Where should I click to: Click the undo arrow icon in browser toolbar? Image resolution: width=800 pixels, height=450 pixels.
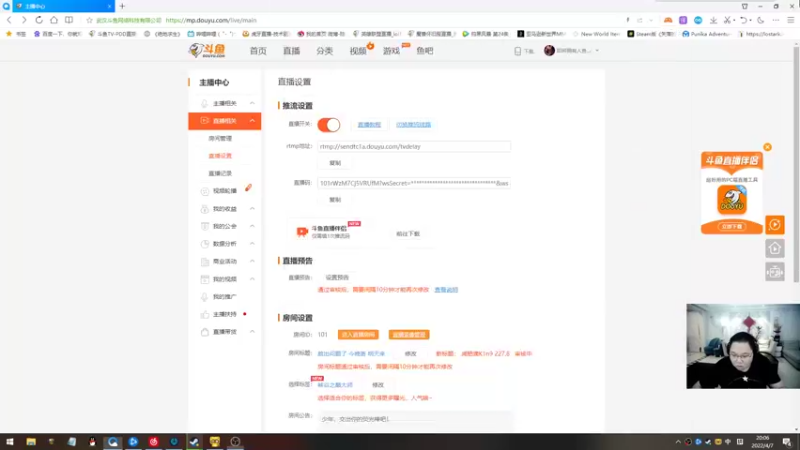[743, 20]
